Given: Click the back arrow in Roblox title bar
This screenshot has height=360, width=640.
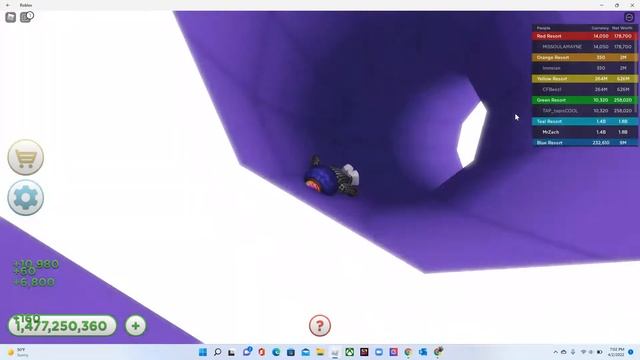Looking at the screenshot, I should (x=8, y=5).
